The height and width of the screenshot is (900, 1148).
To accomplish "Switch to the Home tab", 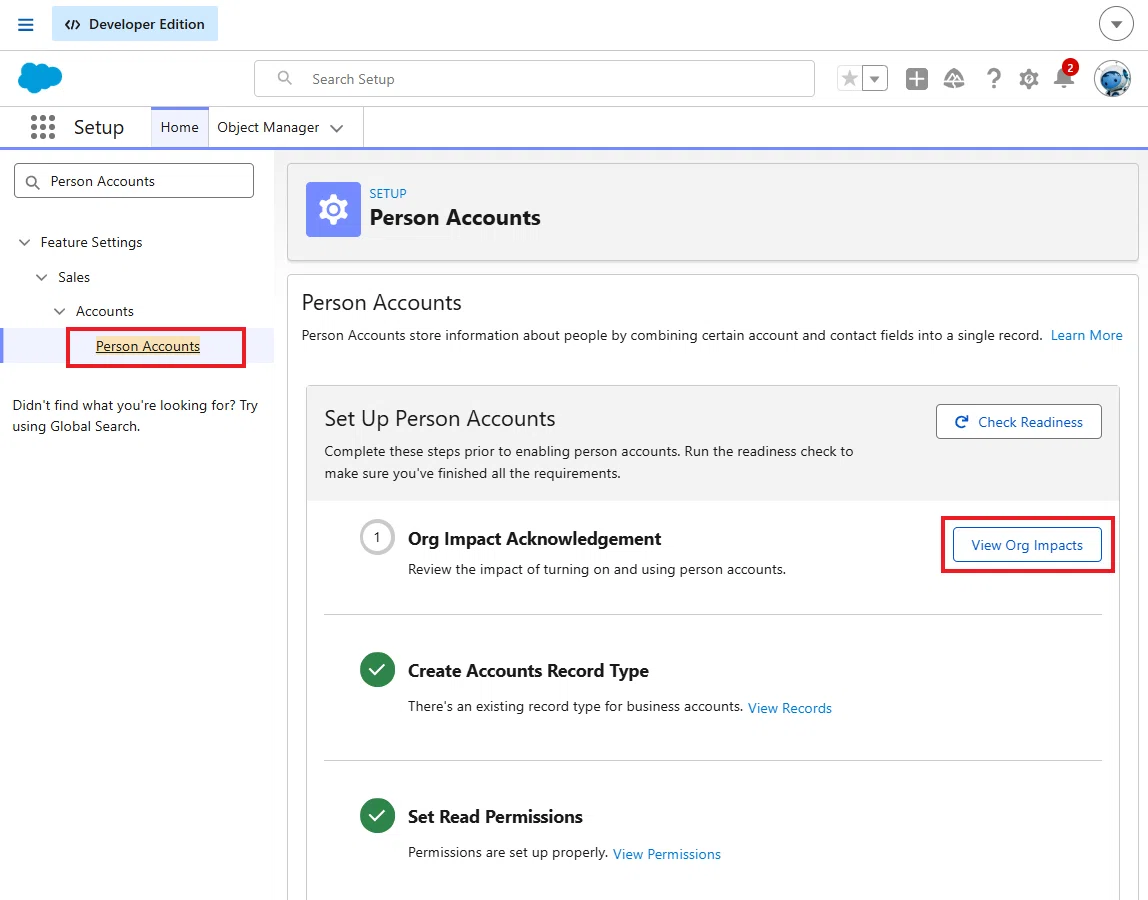I will (x=179, y=127).
